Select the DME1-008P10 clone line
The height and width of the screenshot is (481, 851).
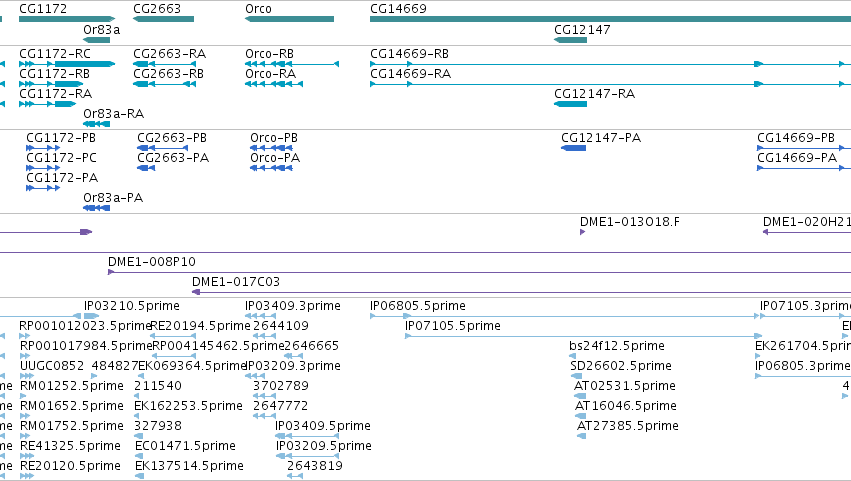click(x=479, y=272)
